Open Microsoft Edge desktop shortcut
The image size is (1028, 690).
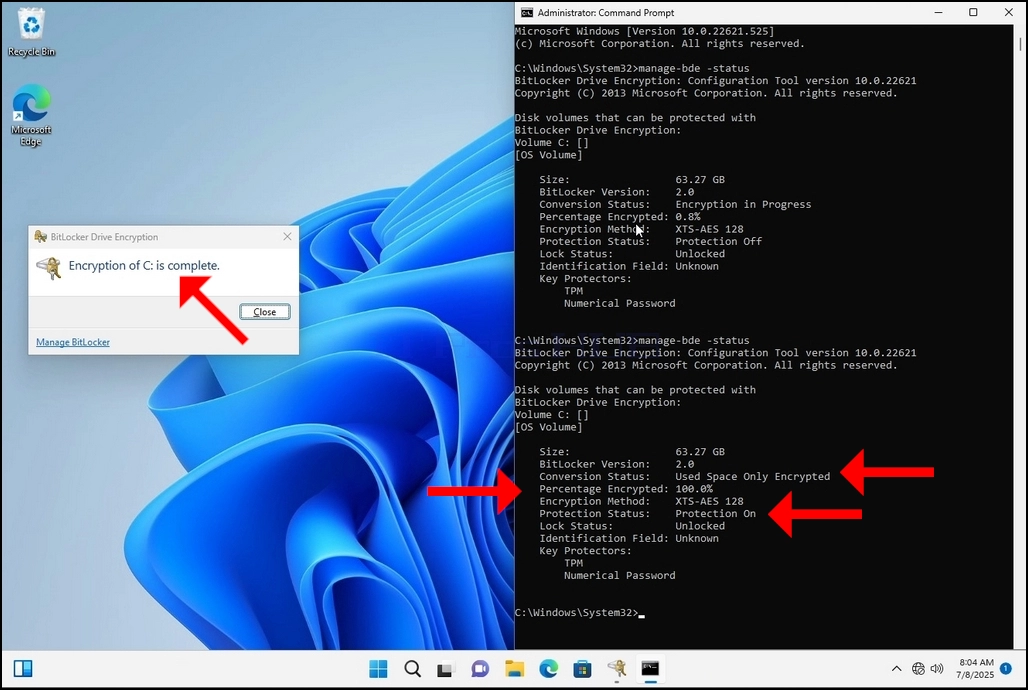(x=31, y=115)
